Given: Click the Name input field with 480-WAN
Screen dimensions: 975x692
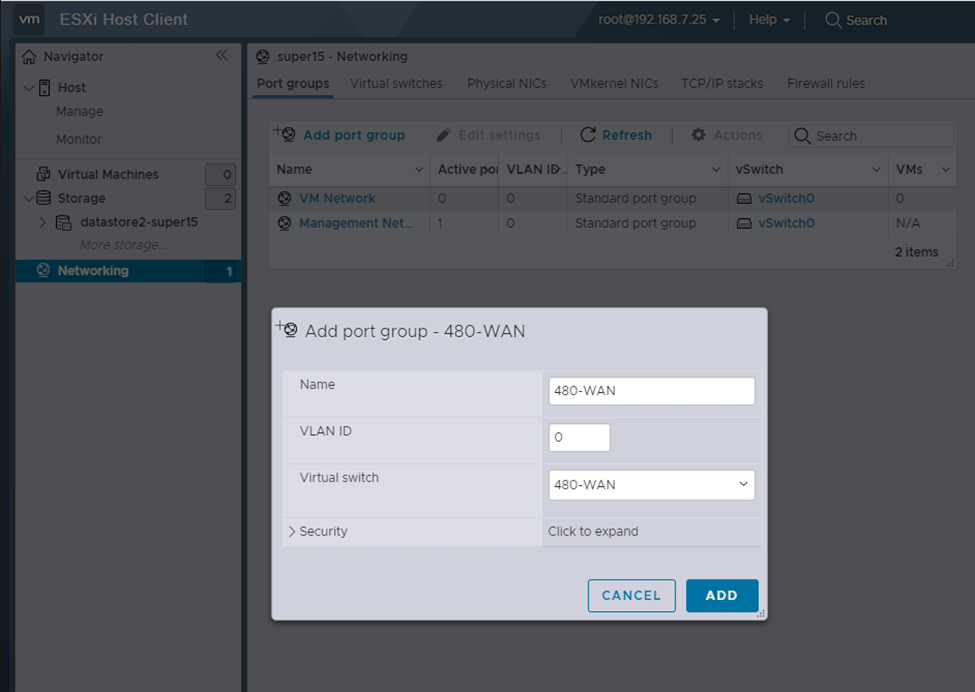Looking at the screenshot, I should [652, 391].
